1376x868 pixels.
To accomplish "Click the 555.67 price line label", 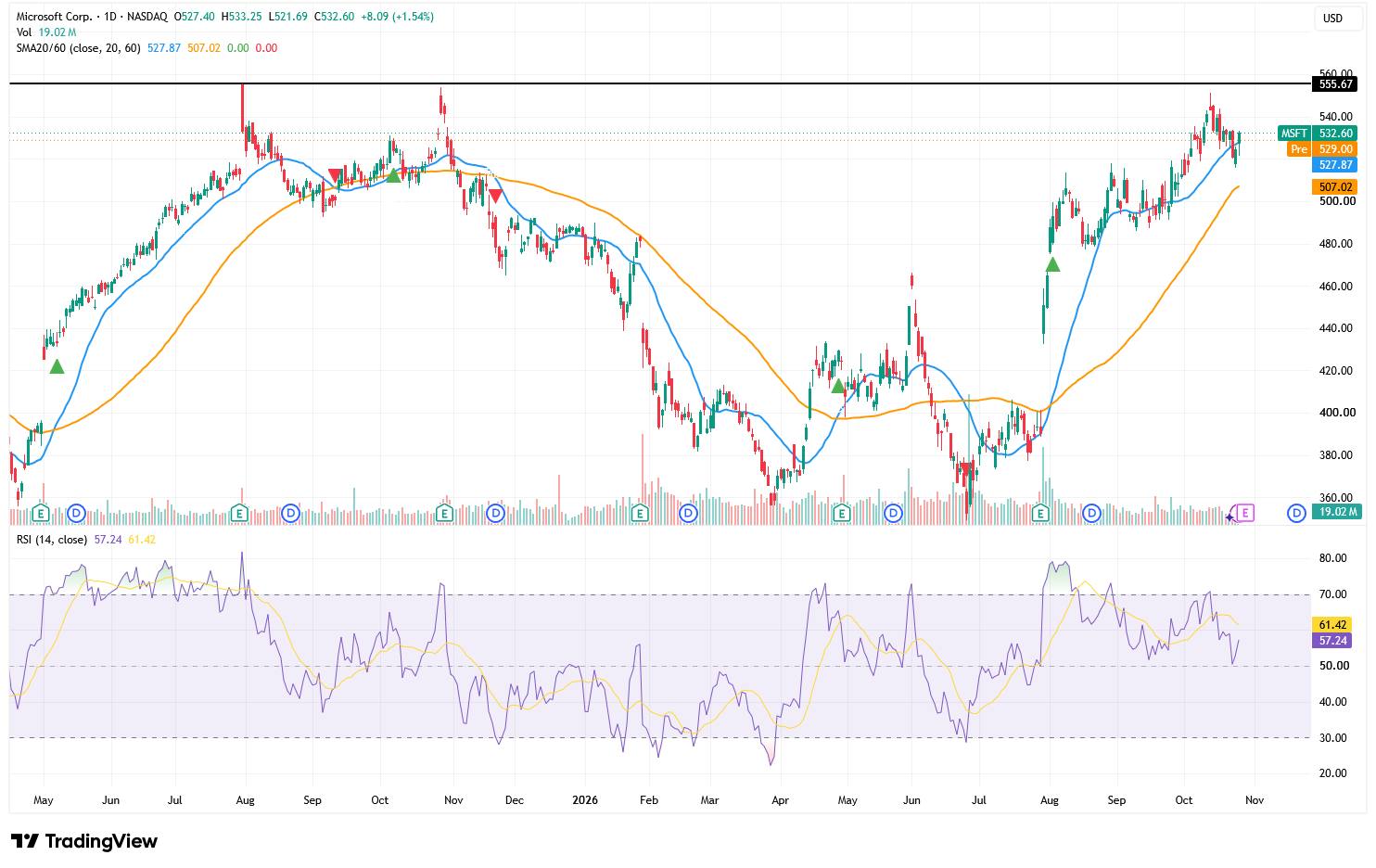I will click(1335, 84).
